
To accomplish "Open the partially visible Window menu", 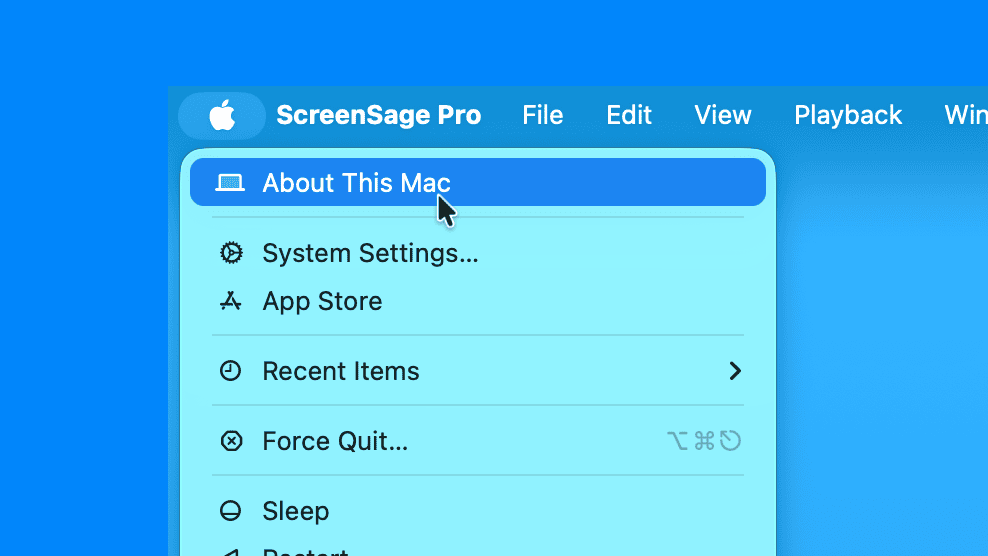I will click(x=965, y=116).
